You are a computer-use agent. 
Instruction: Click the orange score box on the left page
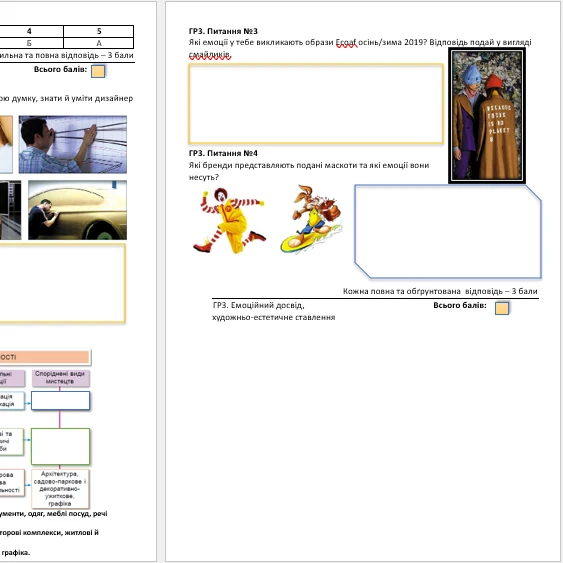click(x=98, y=71)
